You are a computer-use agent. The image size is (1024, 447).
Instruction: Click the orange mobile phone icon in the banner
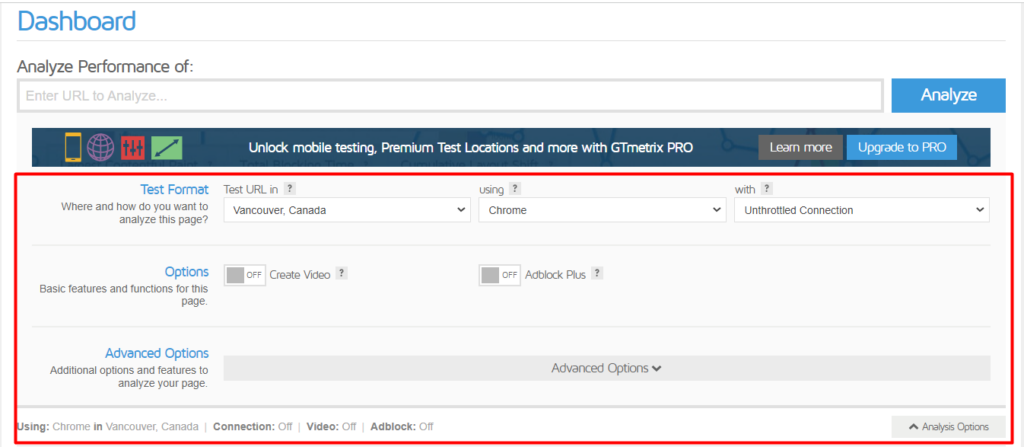[73, 148]
